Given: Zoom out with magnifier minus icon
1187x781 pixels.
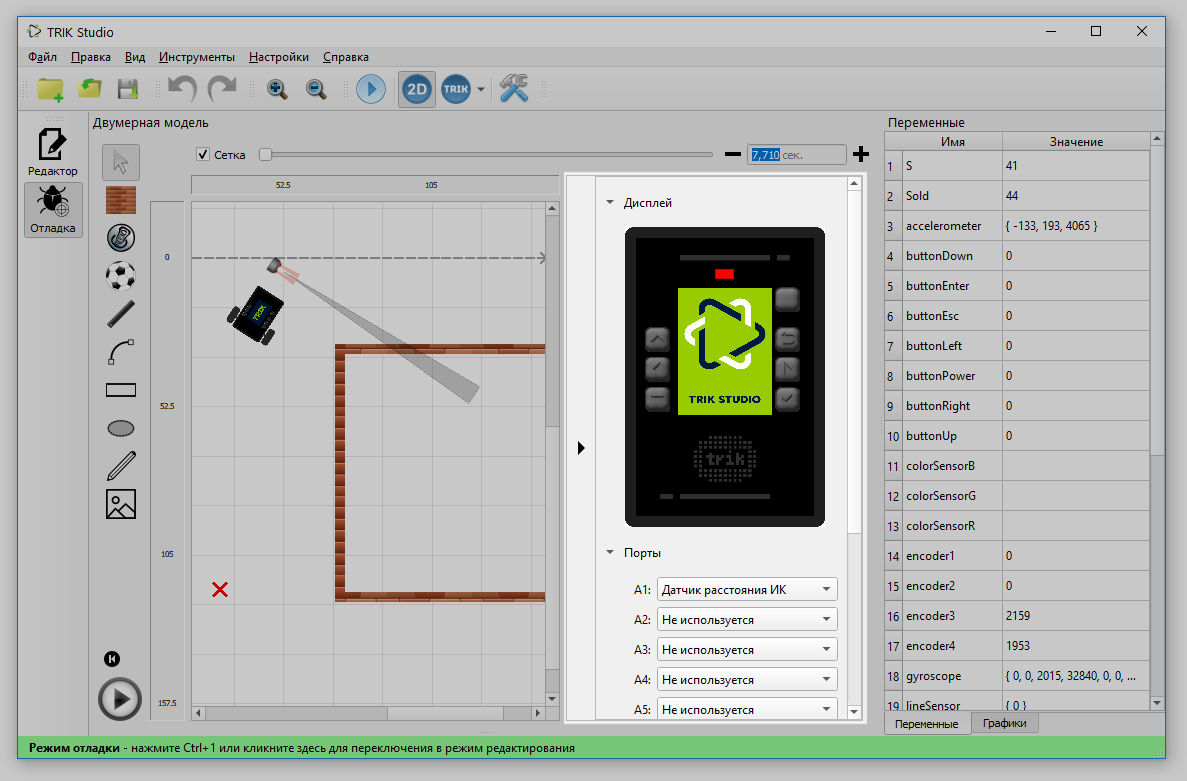Looking at the screenshot, I should tap(316, 89).
